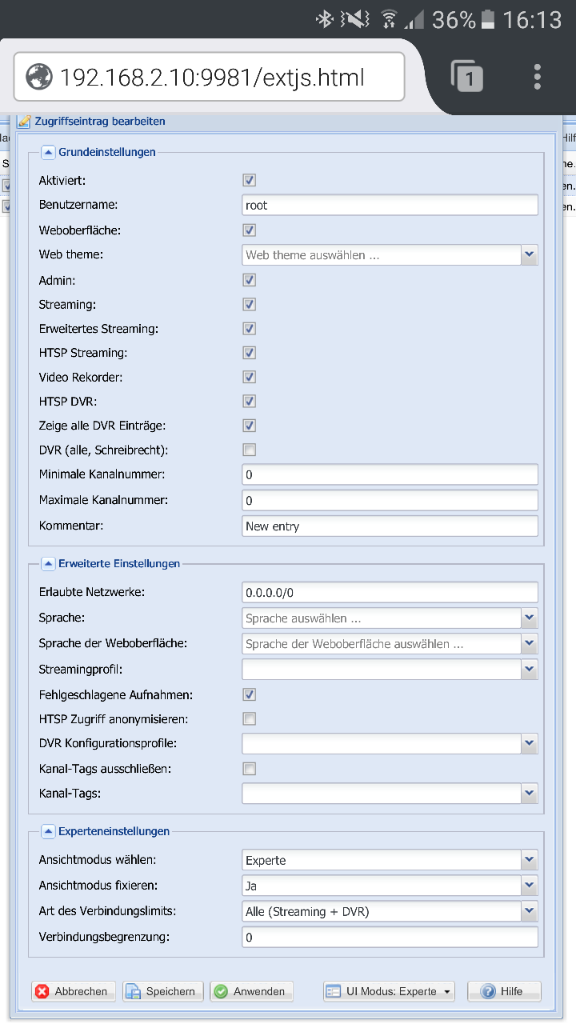The width and height of the screenshot is (576, 1024).
Task: Click the Speichern save button
Action: 163,991
